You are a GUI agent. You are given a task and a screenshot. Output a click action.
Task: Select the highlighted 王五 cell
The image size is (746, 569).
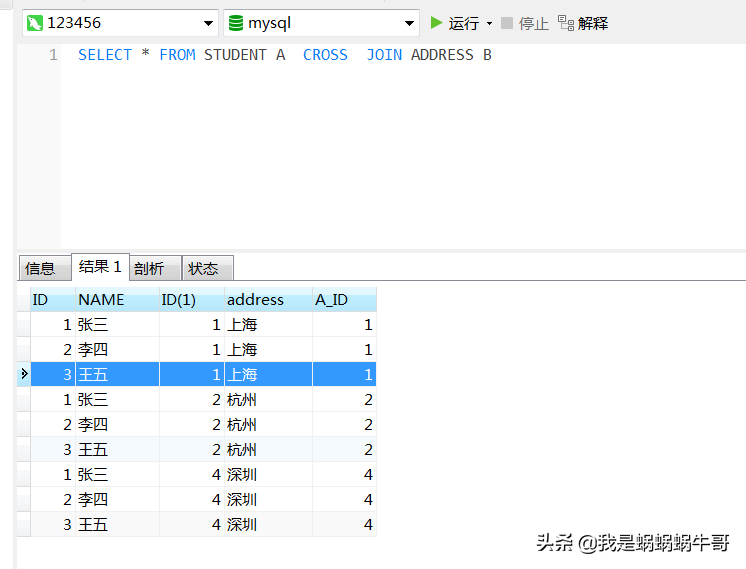117,374
